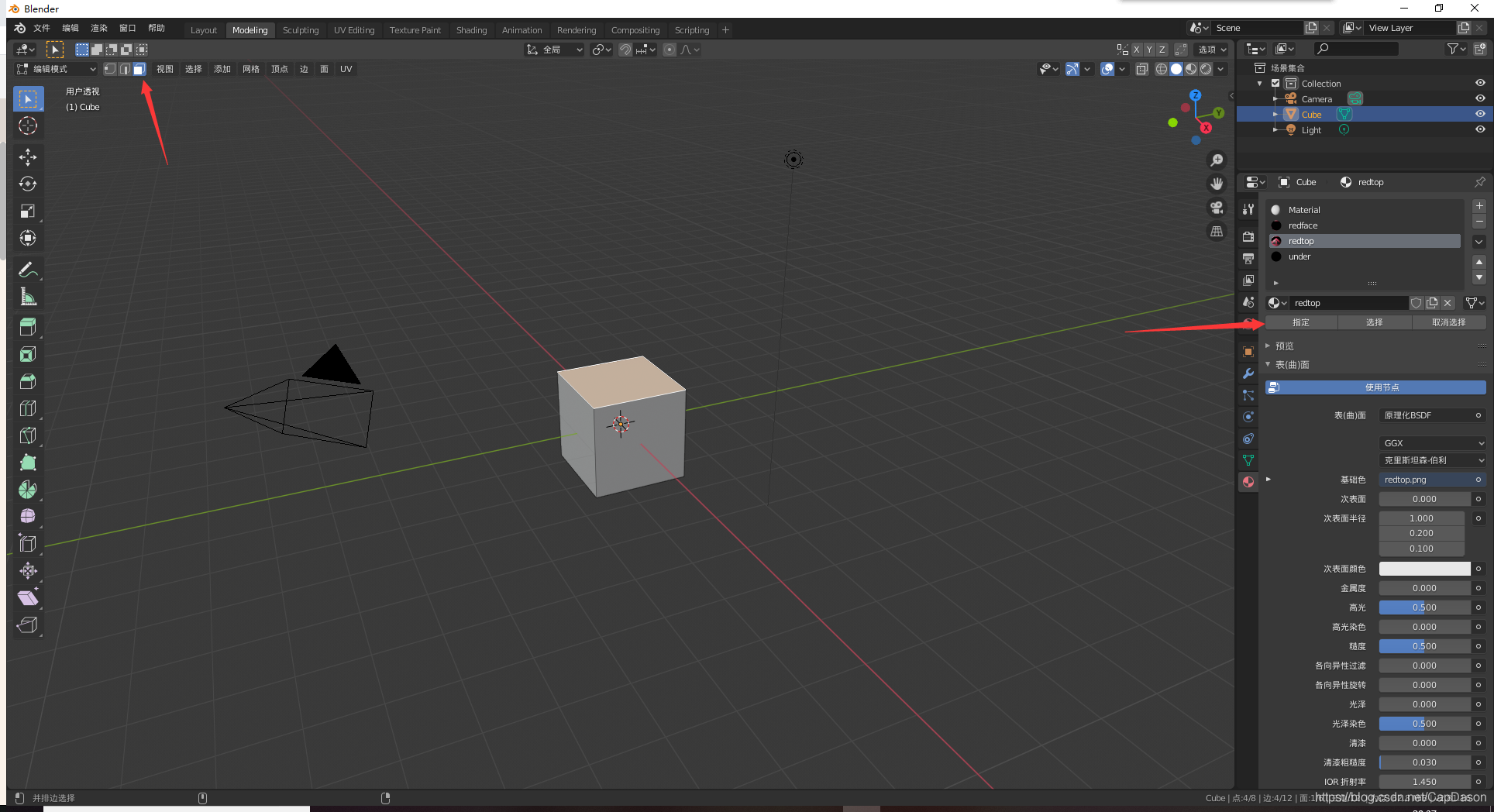This screenshot has width=1494, height=812.
Task: Select the Inset Faces tool
Action: (x=28, y=354)
